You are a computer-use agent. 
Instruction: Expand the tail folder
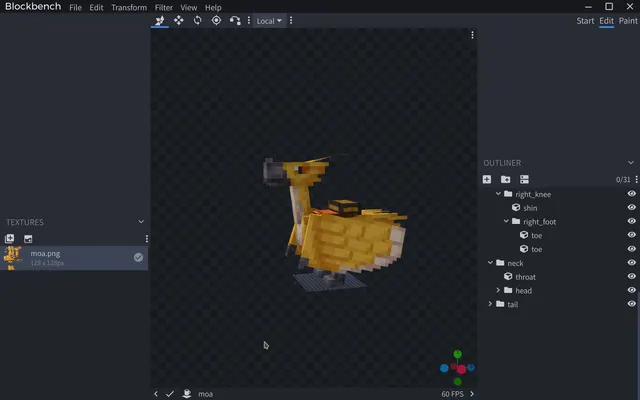pos(490,304)
